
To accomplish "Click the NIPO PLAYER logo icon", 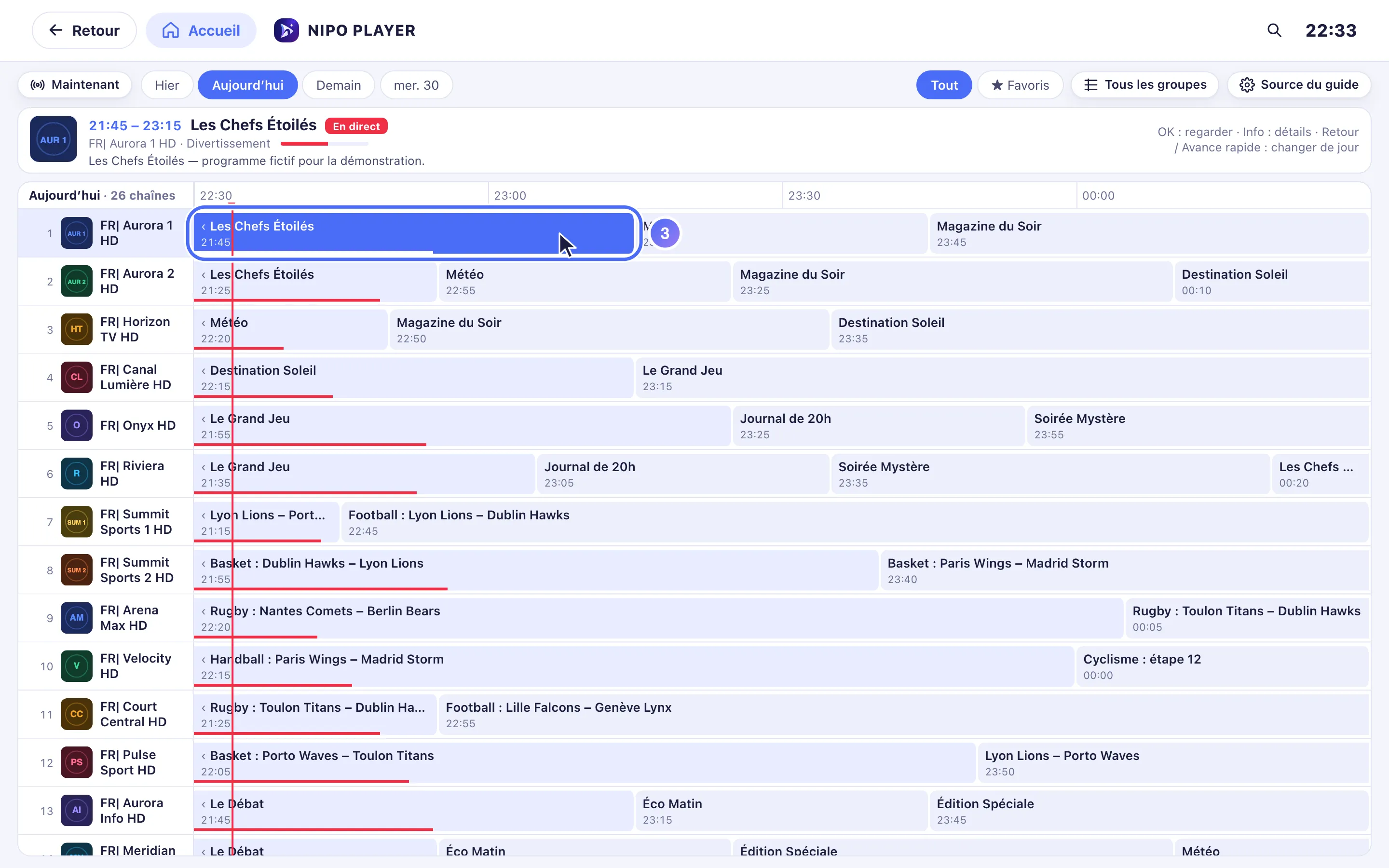I will tap(286, 30).
